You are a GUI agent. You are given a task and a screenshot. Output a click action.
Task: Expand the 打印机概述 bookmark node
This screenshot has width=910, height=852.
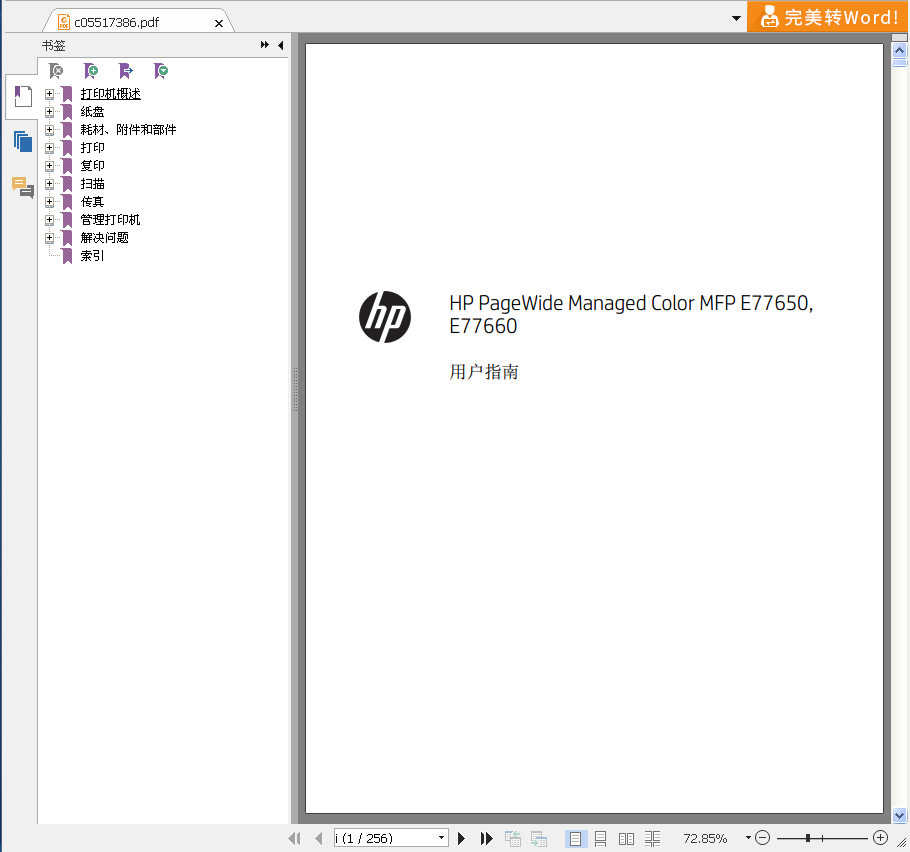pos(49,93)
